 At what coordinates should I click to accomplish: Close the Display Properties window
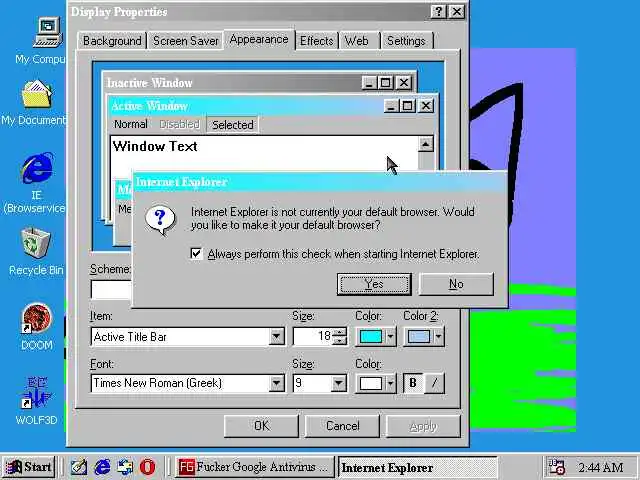pos(457,12)
